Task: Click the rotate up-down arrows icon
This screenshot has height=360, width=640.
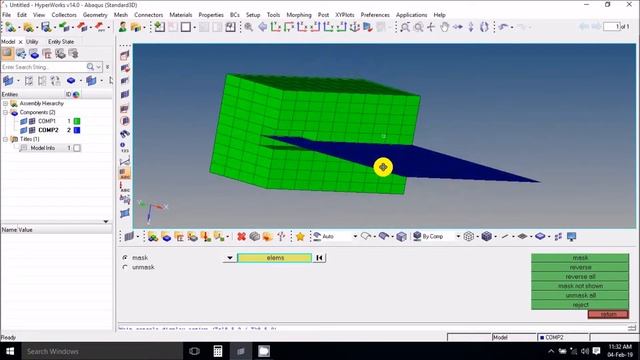Action: pyautogui.click(x=471, y=27)
